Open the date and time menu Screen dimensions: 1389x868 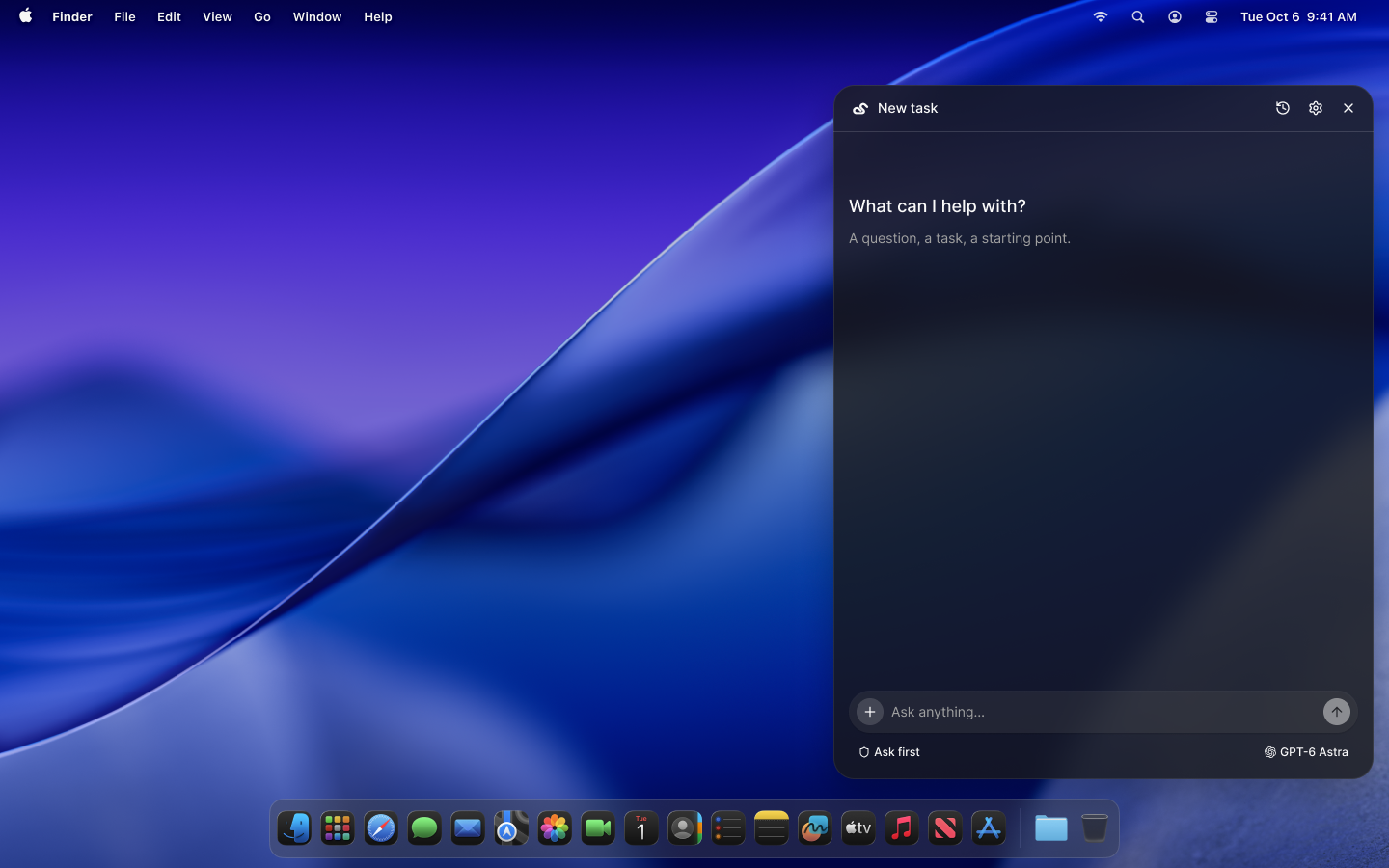tap(1298, 16)
